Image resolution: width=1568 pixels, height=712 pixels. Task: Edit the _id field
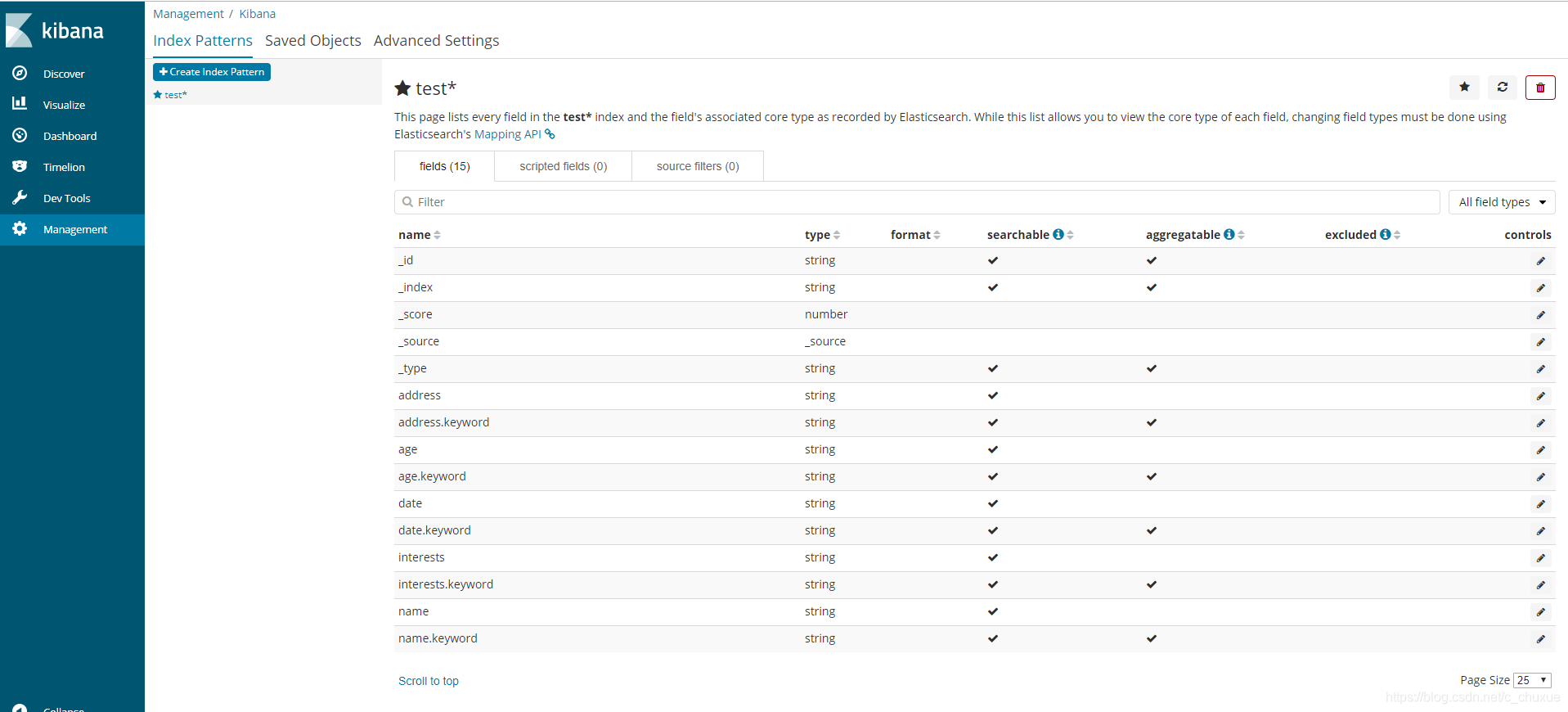(x=1541, y=261)
